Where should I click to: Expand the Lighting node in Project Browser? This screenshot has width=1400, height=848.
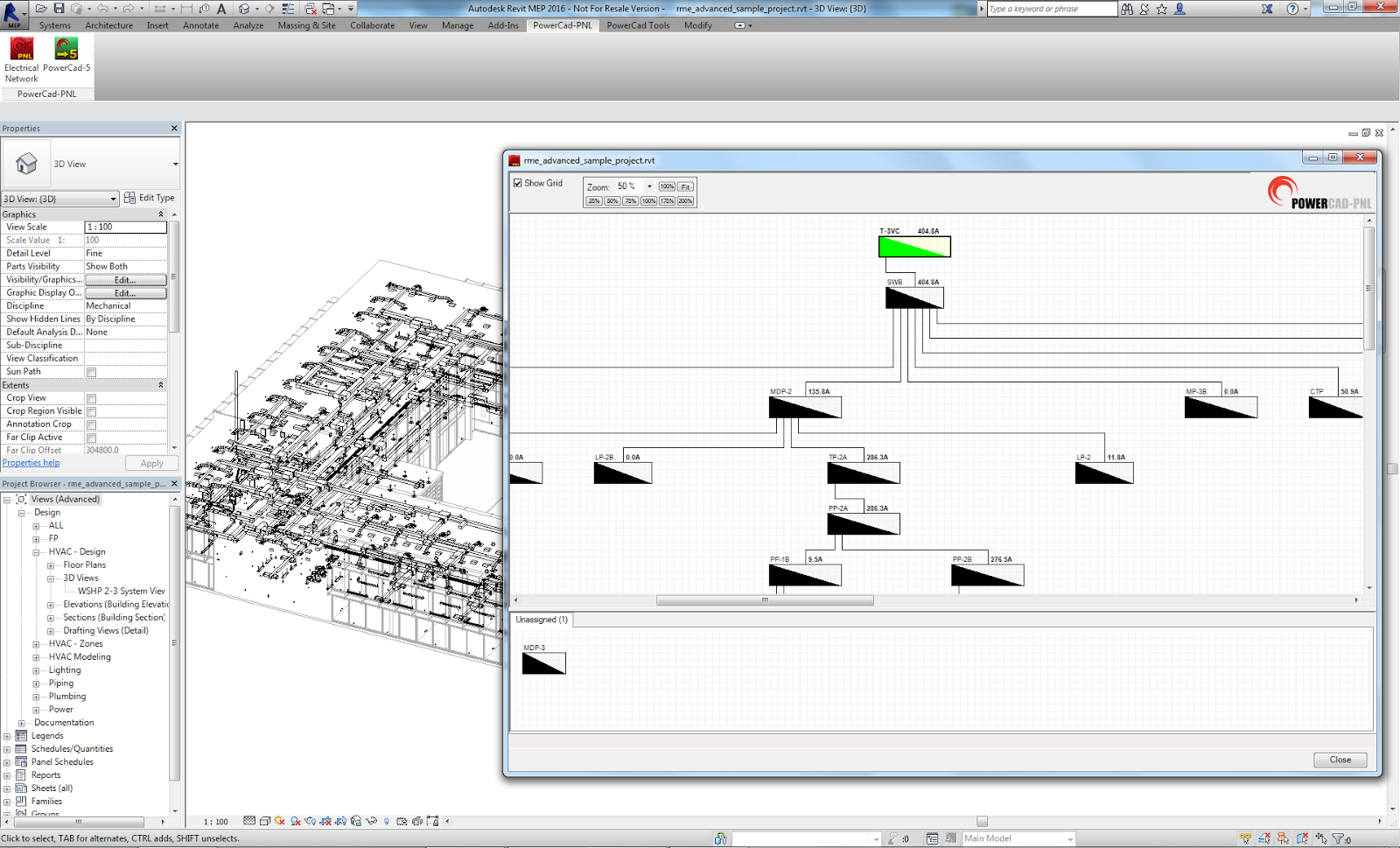click(x=37, y=669)
